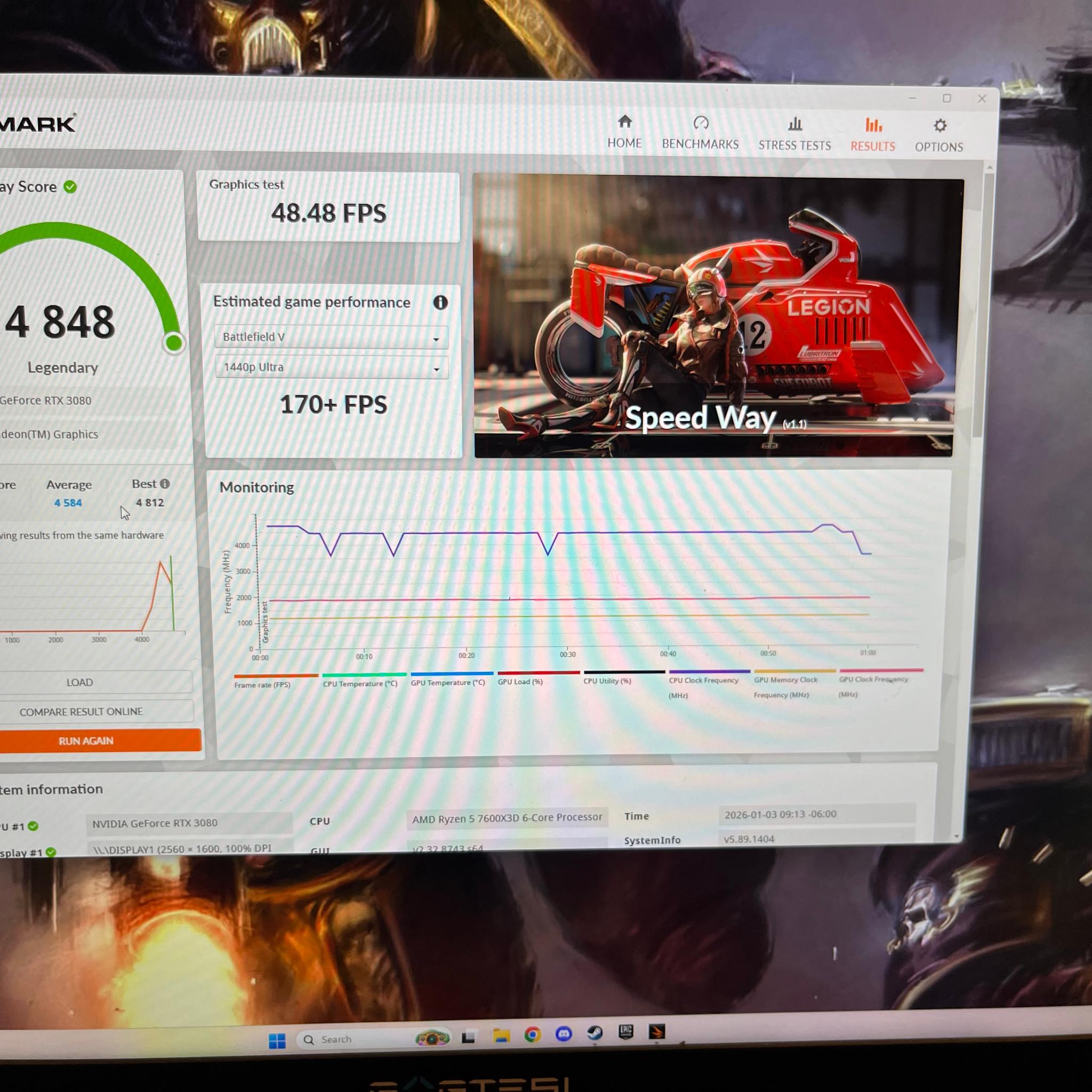The image size is (1092, 1092).
Task: Click the 48.48 FPS graphics test result
Action: click(x=328, y=213)
